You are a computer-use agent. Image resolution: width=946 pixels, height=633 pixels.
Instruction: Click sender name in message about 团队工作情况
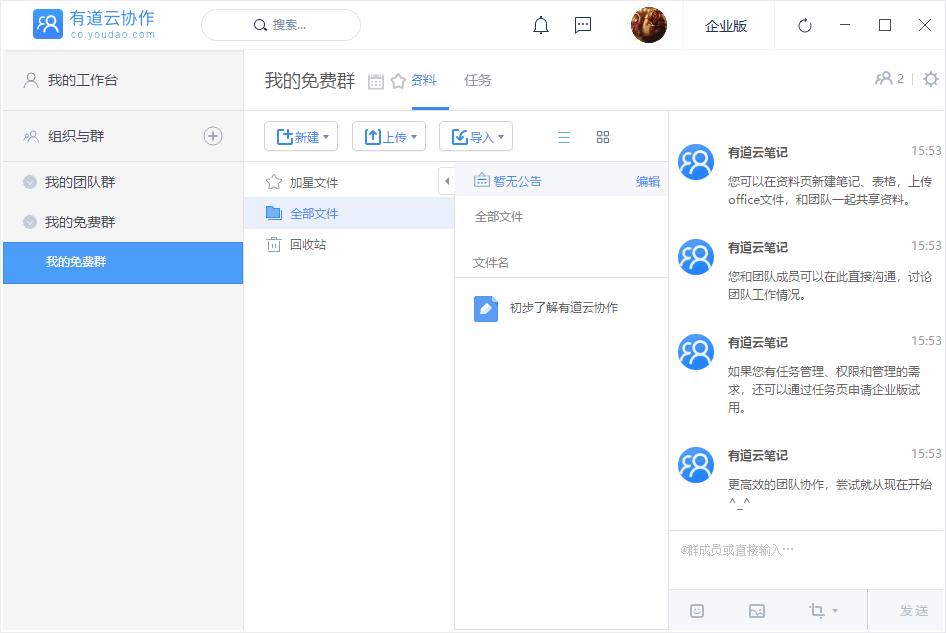coord(757,247)
